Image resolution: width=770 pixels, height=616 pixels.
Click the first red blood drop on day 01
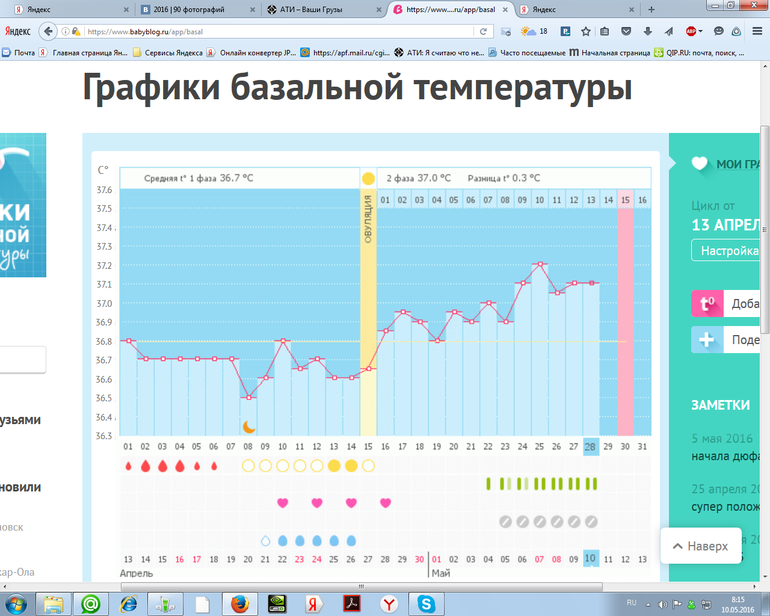pyautogui.click(x=128, y=466)
